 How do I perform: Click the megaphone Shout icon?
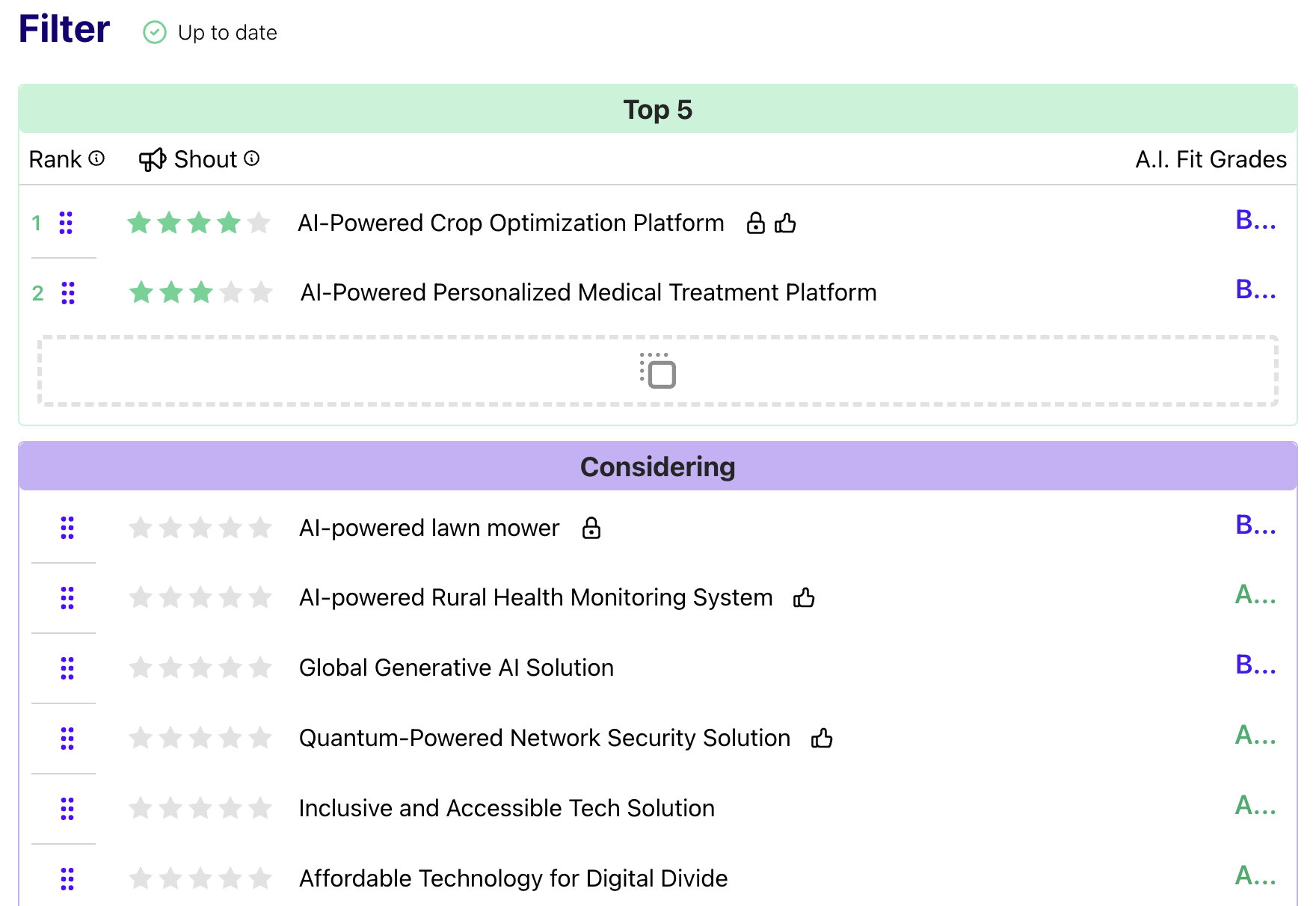(153, 159)
